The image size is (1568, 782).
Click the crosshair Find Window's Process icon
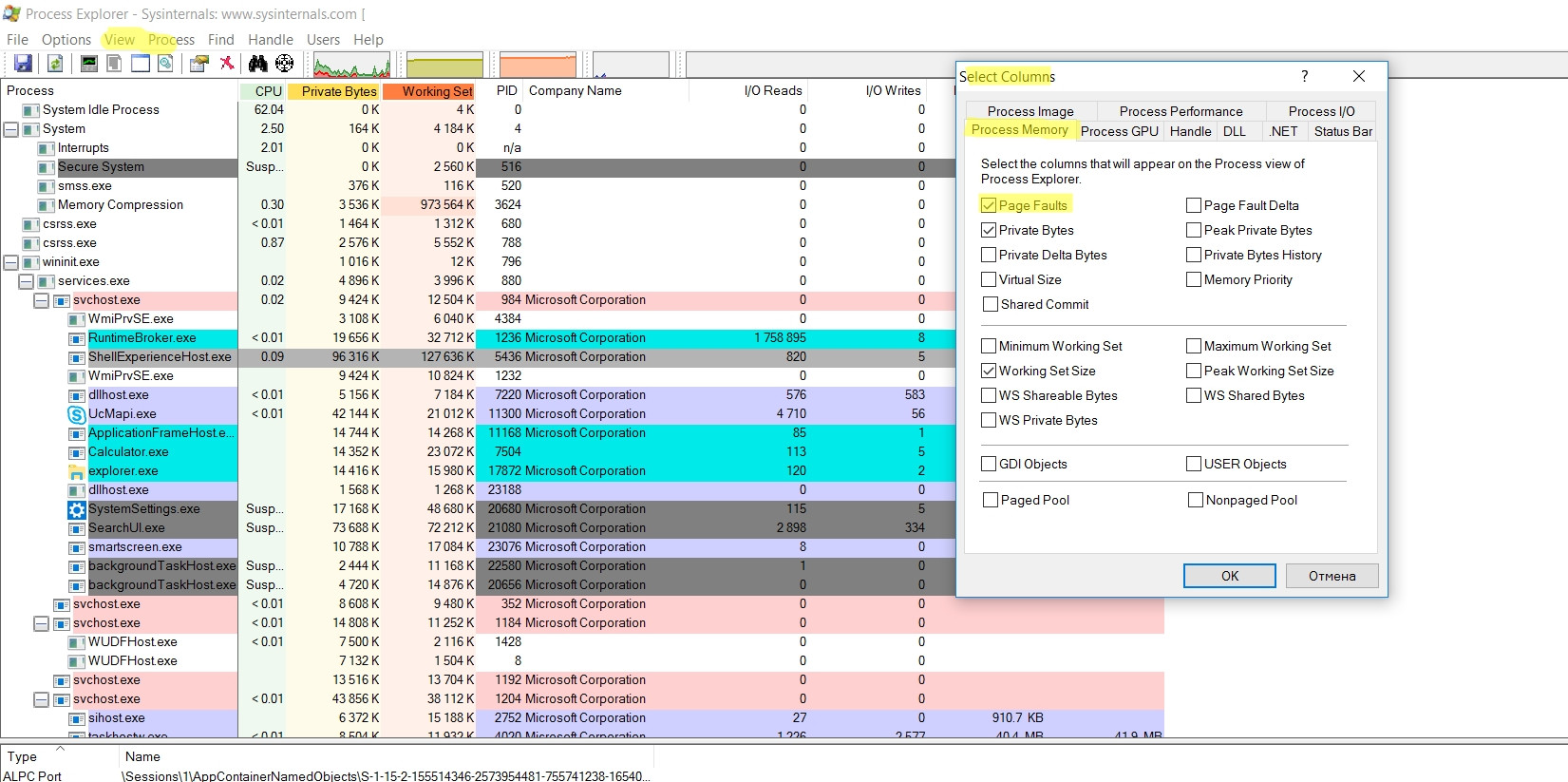[x=284, y=64]
